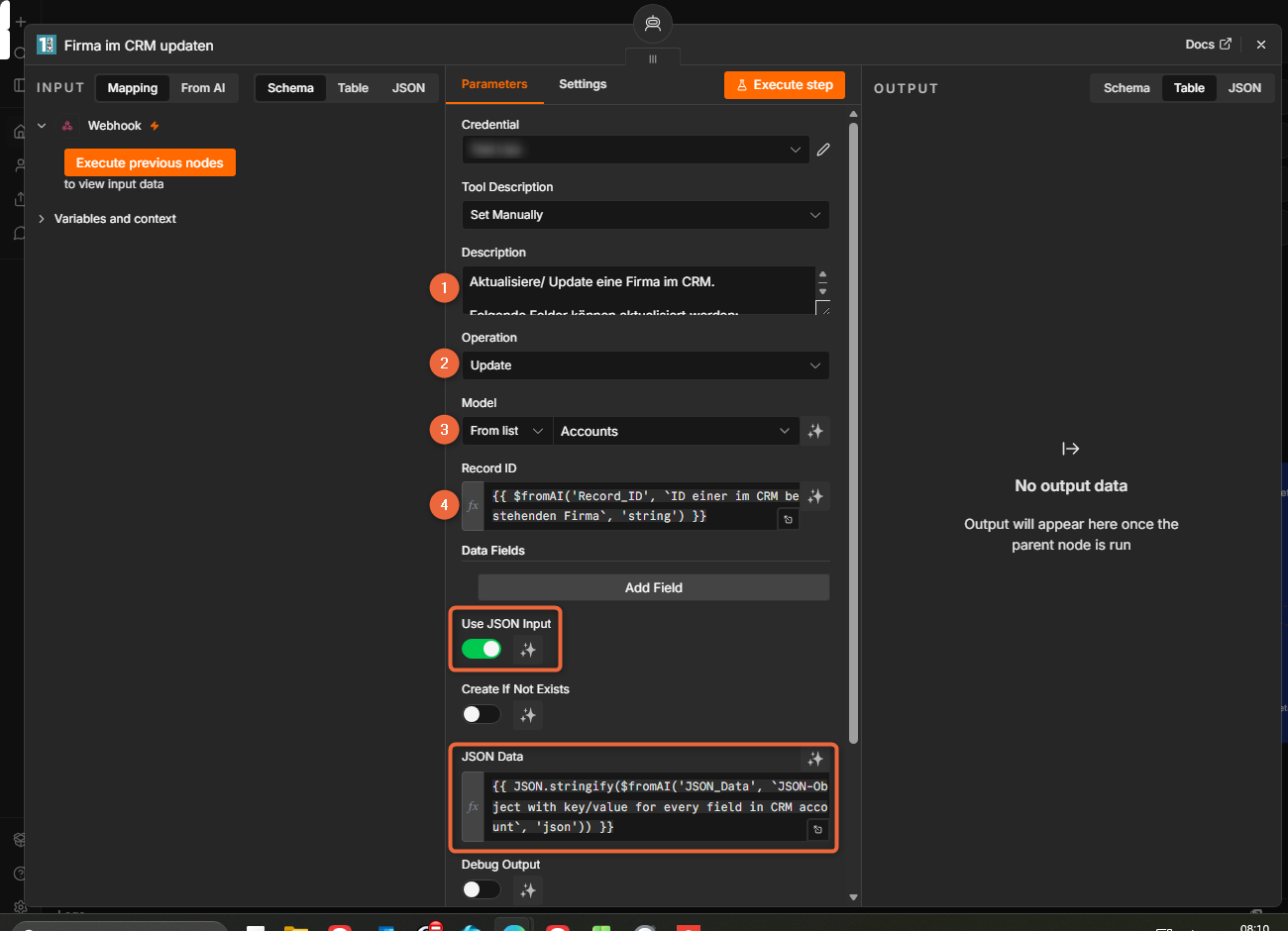Open the Operation dropdown set to Update
Image resolution: width=1288 pixels, height=931 pixels.
(x=645, y=365)
